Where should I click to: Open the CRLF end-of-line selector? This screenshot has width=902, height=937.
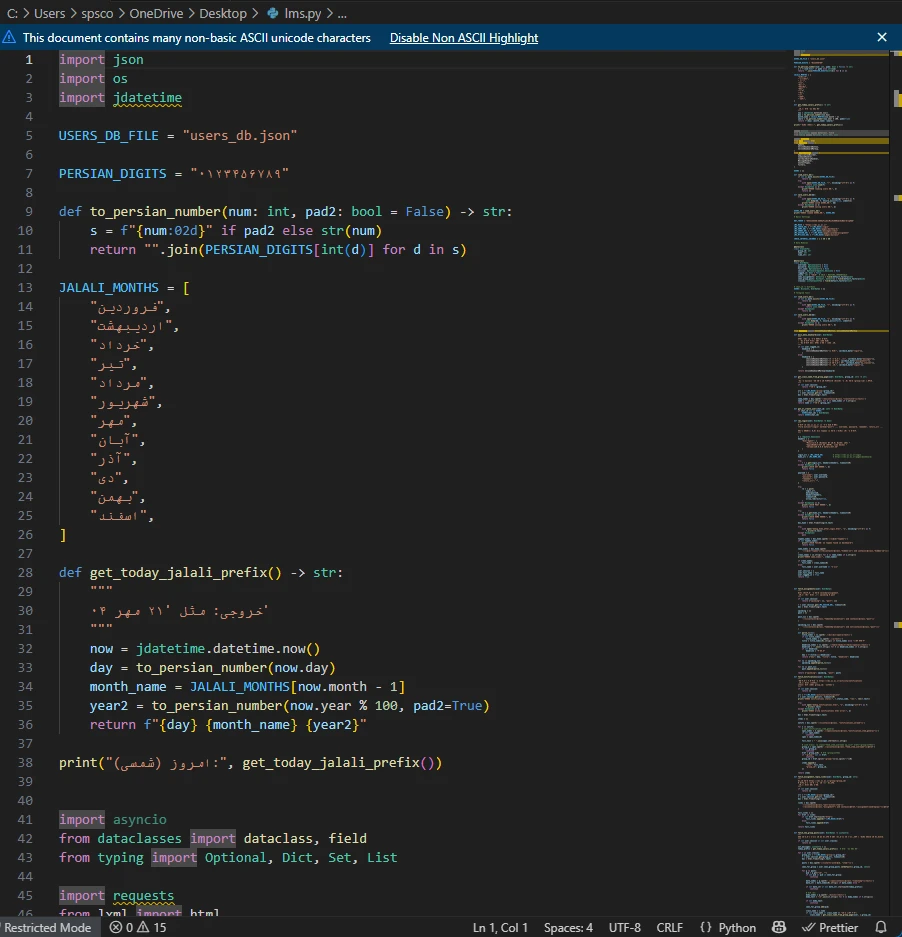(669, 928)
